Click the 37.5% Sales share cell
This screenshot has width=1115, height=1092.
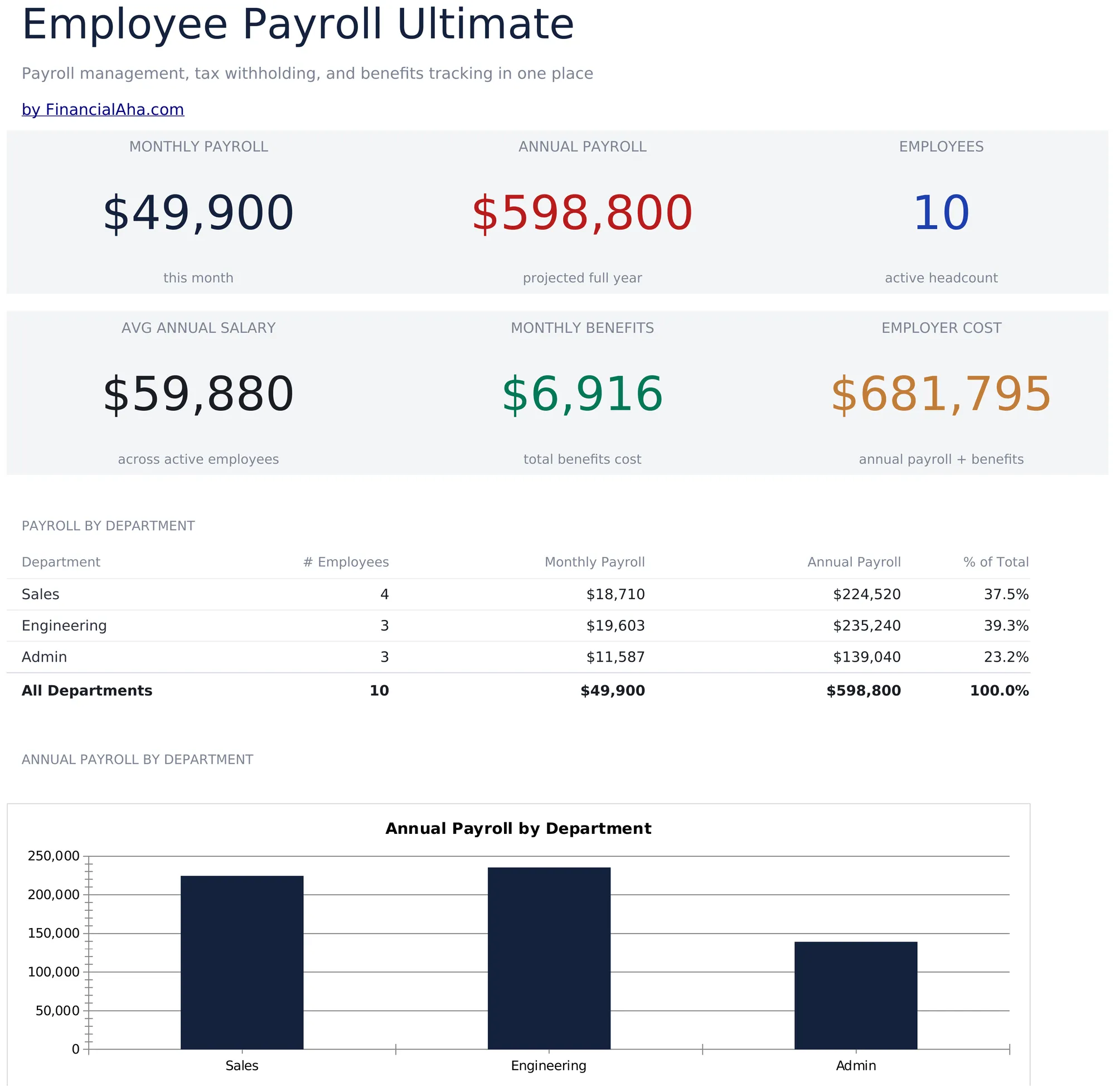pos(1007,595)
